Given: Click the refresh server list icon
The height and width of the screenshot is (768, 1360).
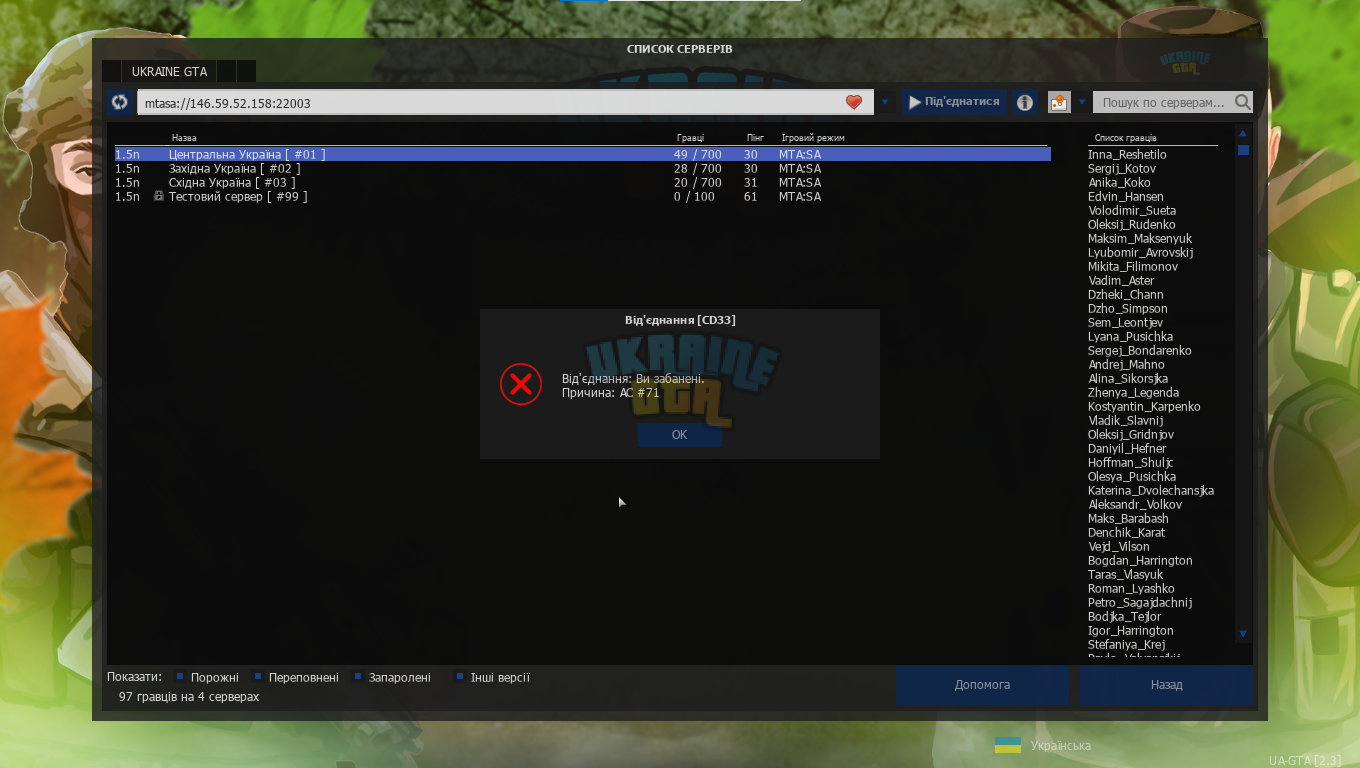Looking at the screenshot, I should click(120, 102).
